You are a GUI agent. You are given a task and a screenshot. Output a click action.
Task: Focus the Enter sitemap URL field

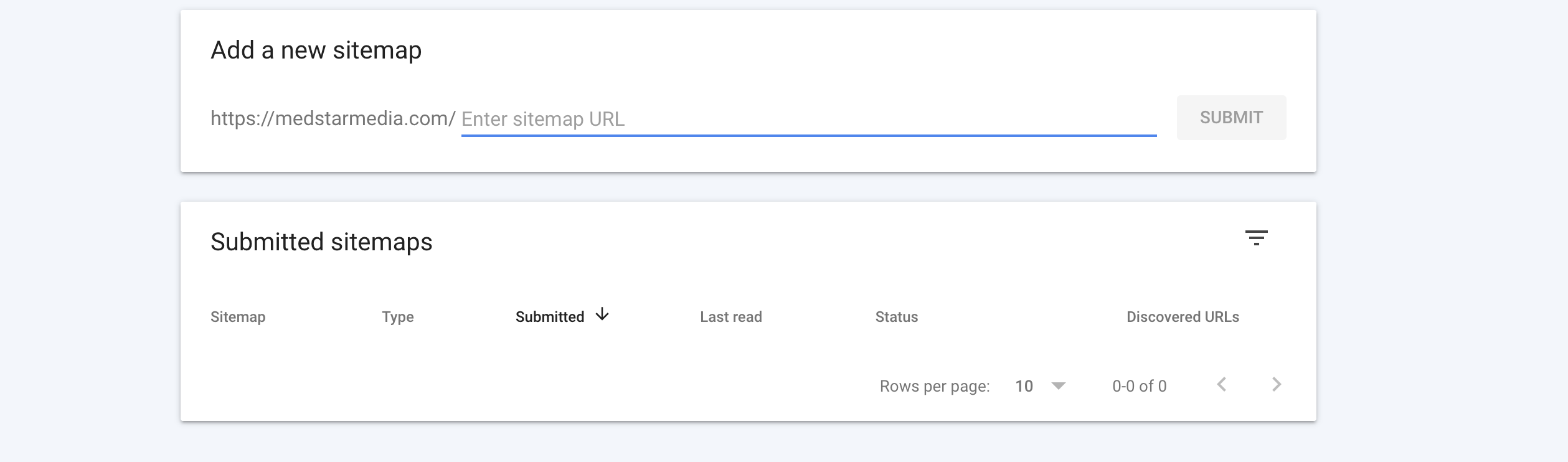point(809,118)
